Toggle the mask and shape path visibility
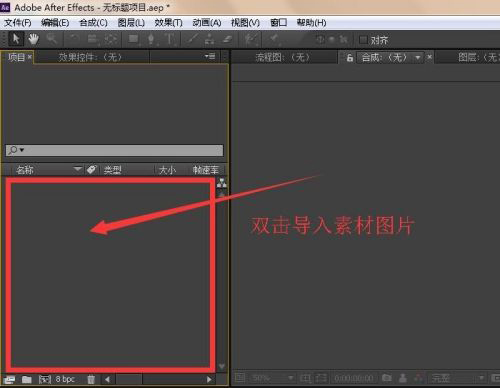This screenshot has height=388, width=500. (321, 378)
